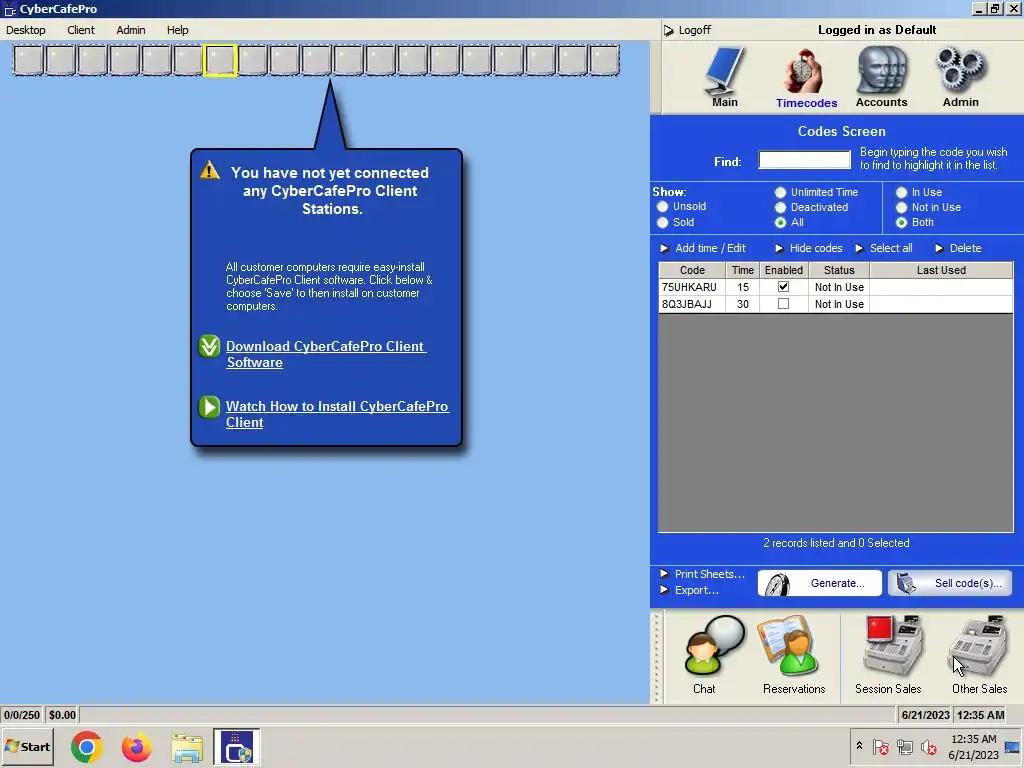
Task: Select the Deactivated radio button
Action: [x=780, y=208]
